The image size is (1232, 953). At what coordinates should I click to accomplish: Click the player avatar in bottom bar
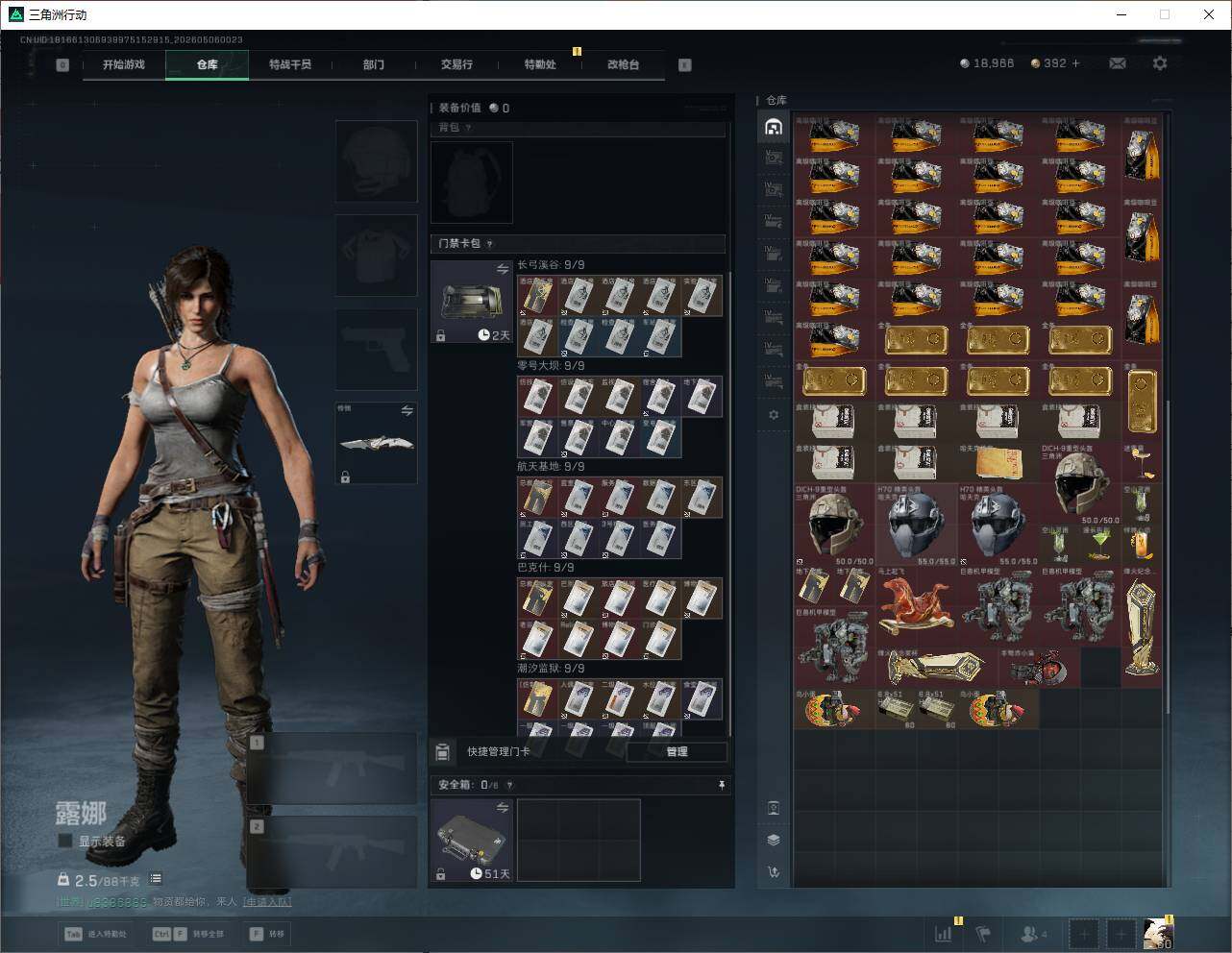point(1159,934)
